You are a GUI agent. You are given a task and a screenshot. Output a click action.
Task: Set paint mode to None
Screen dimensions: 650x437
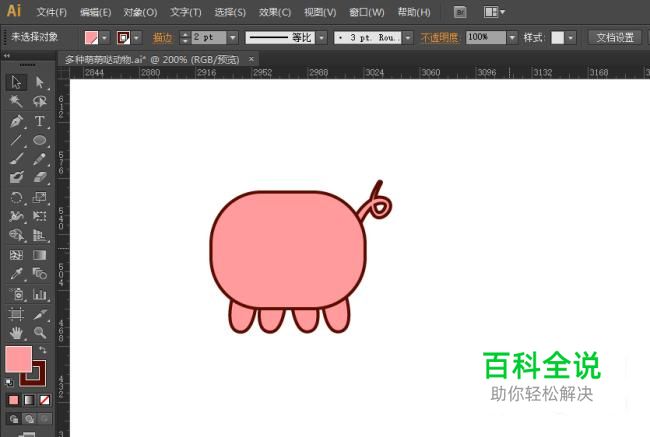[45, 400]
